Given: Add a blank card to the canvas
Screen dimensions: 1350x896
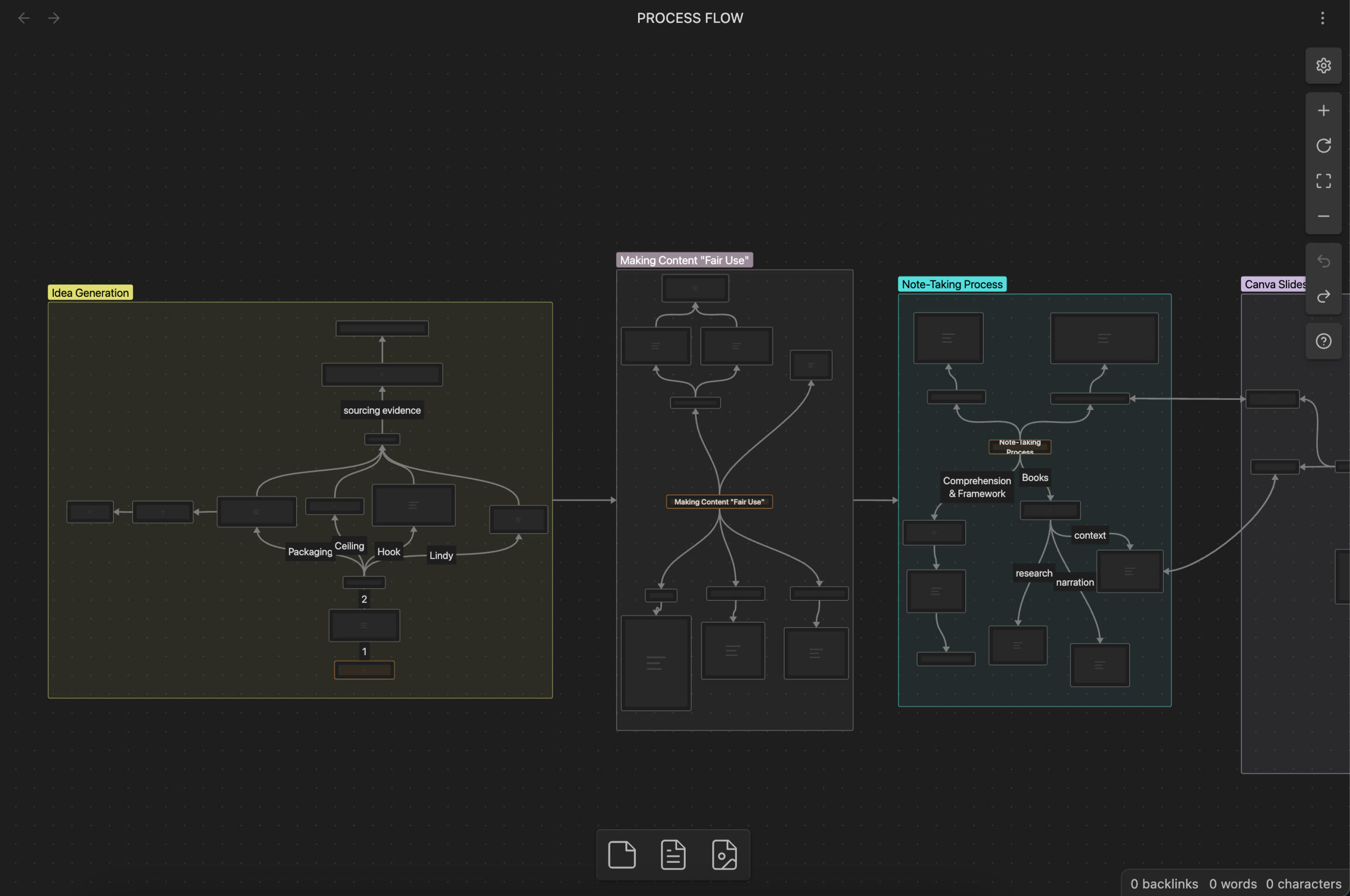Looking at the screenshot, I should (622, 855).
